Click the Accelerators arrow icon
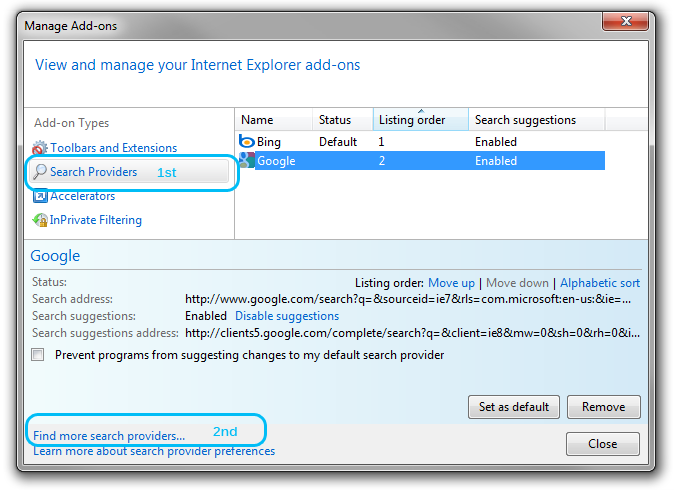The image size is (676, 493). [x=40, y=196]
